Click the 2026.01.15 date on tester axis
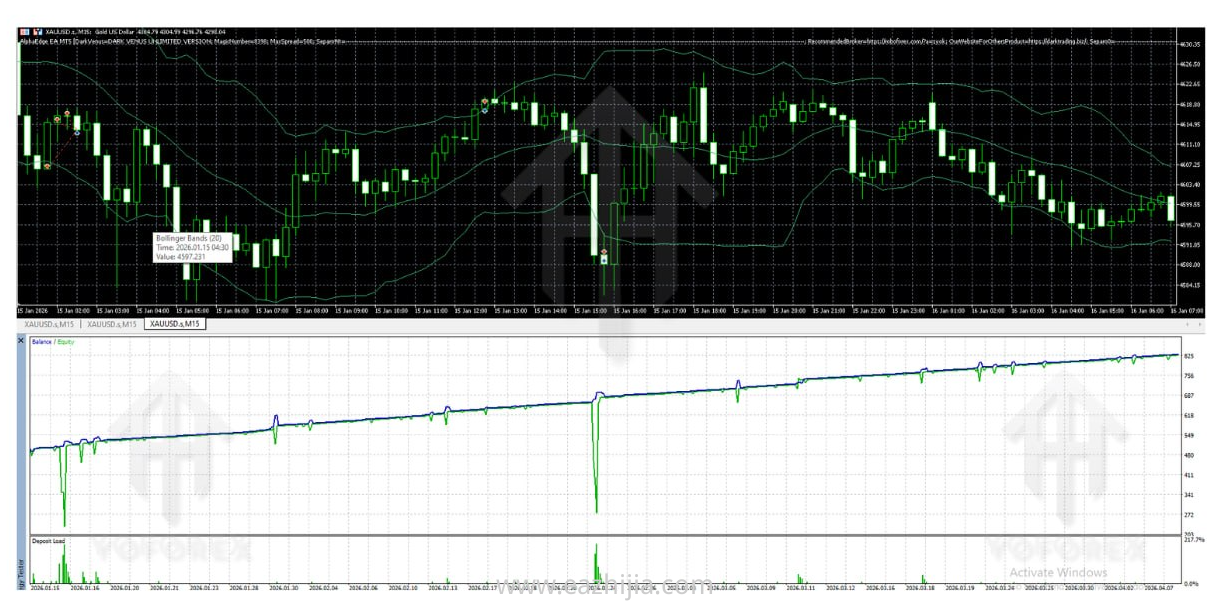Screen dimensions: 1209x606 (45, 588)
